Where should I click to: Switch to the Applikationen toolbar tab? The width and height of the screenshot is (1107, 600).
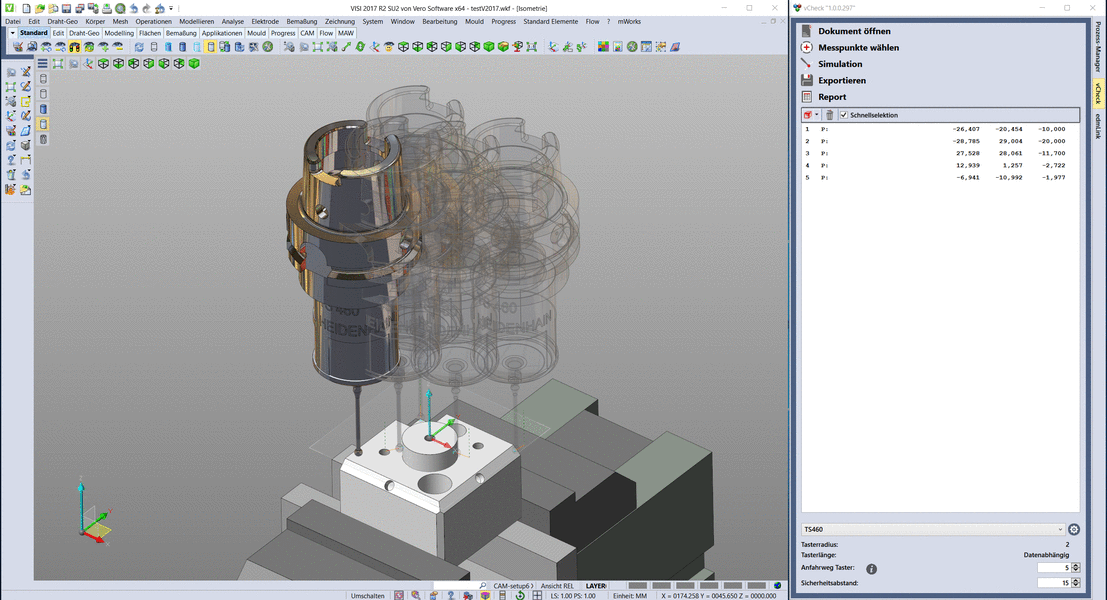222,33
